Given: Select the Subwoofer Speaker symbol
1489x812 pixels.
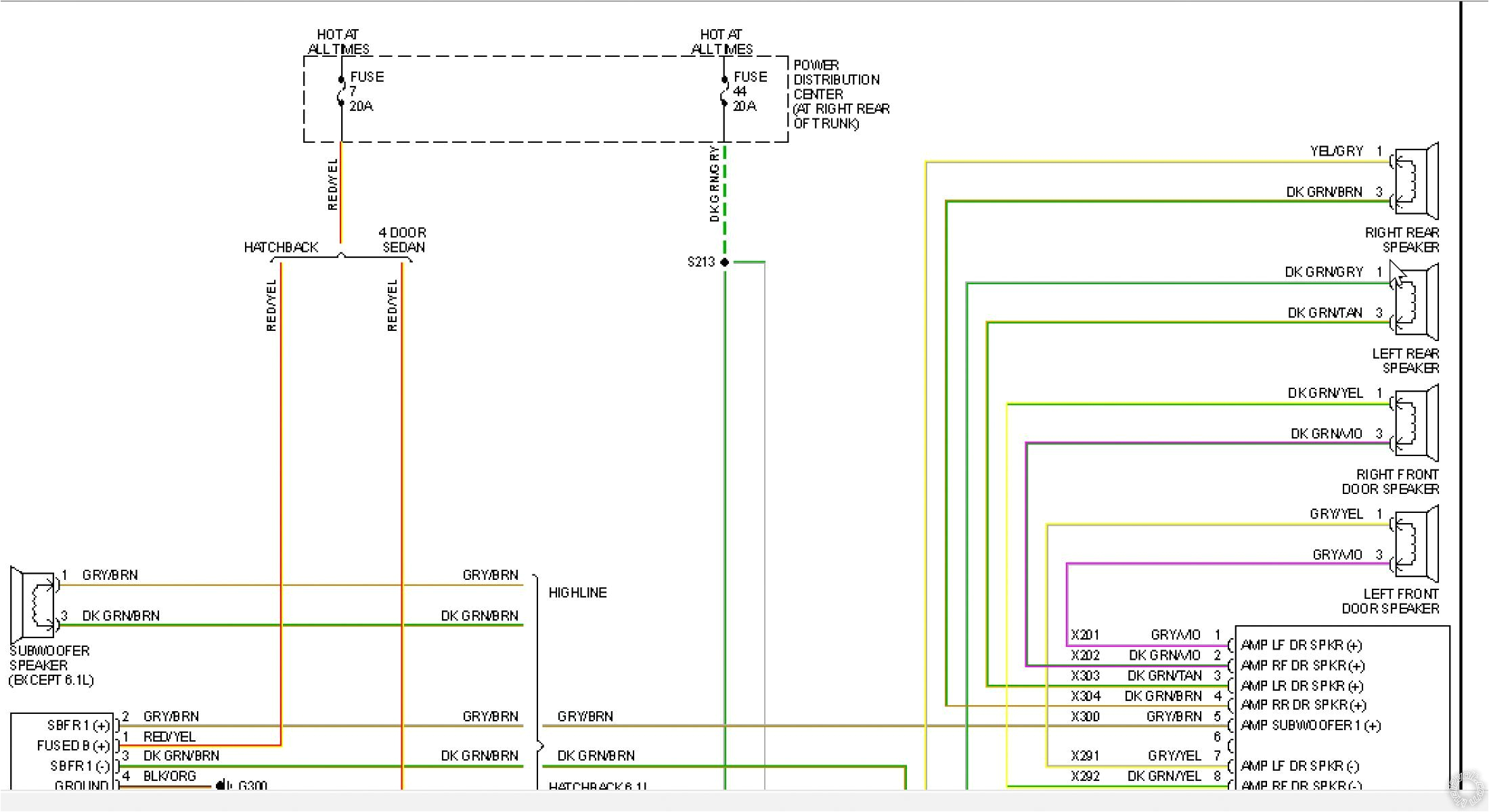Looking at the screenshot, I should click(x=30, y=599).
